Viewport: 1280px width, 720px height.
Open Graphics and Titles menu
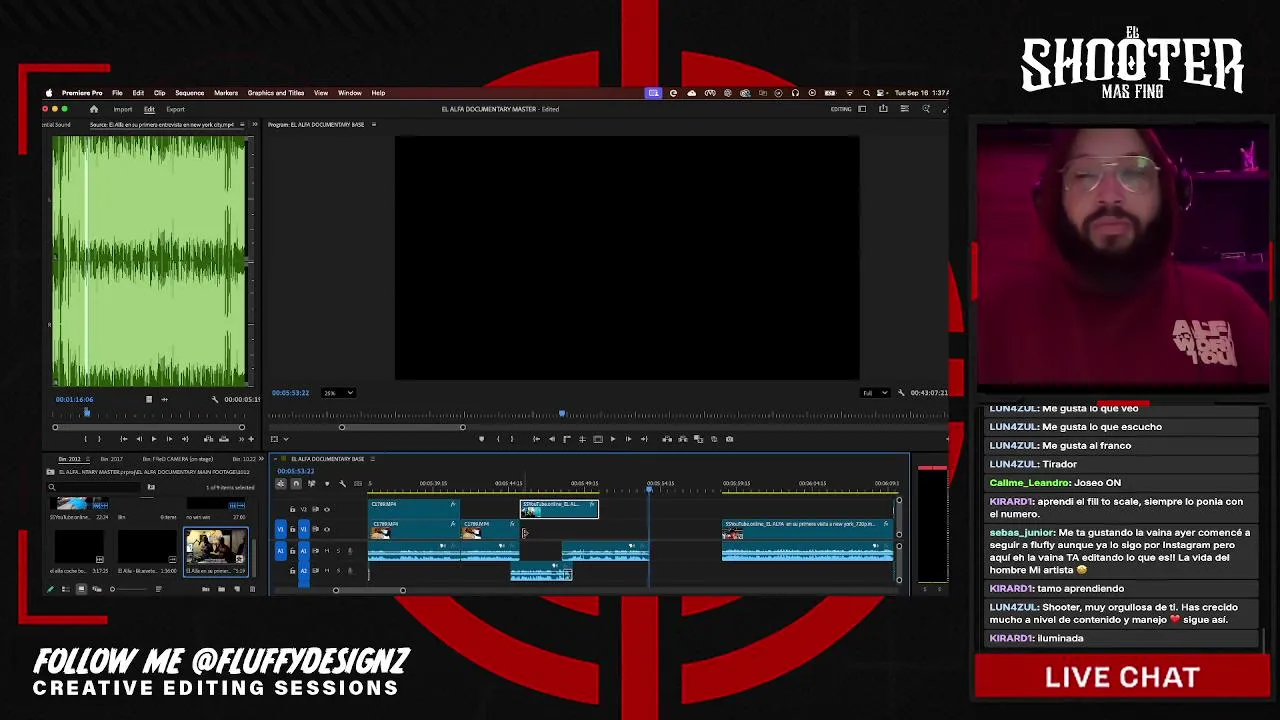pos(276,93)
